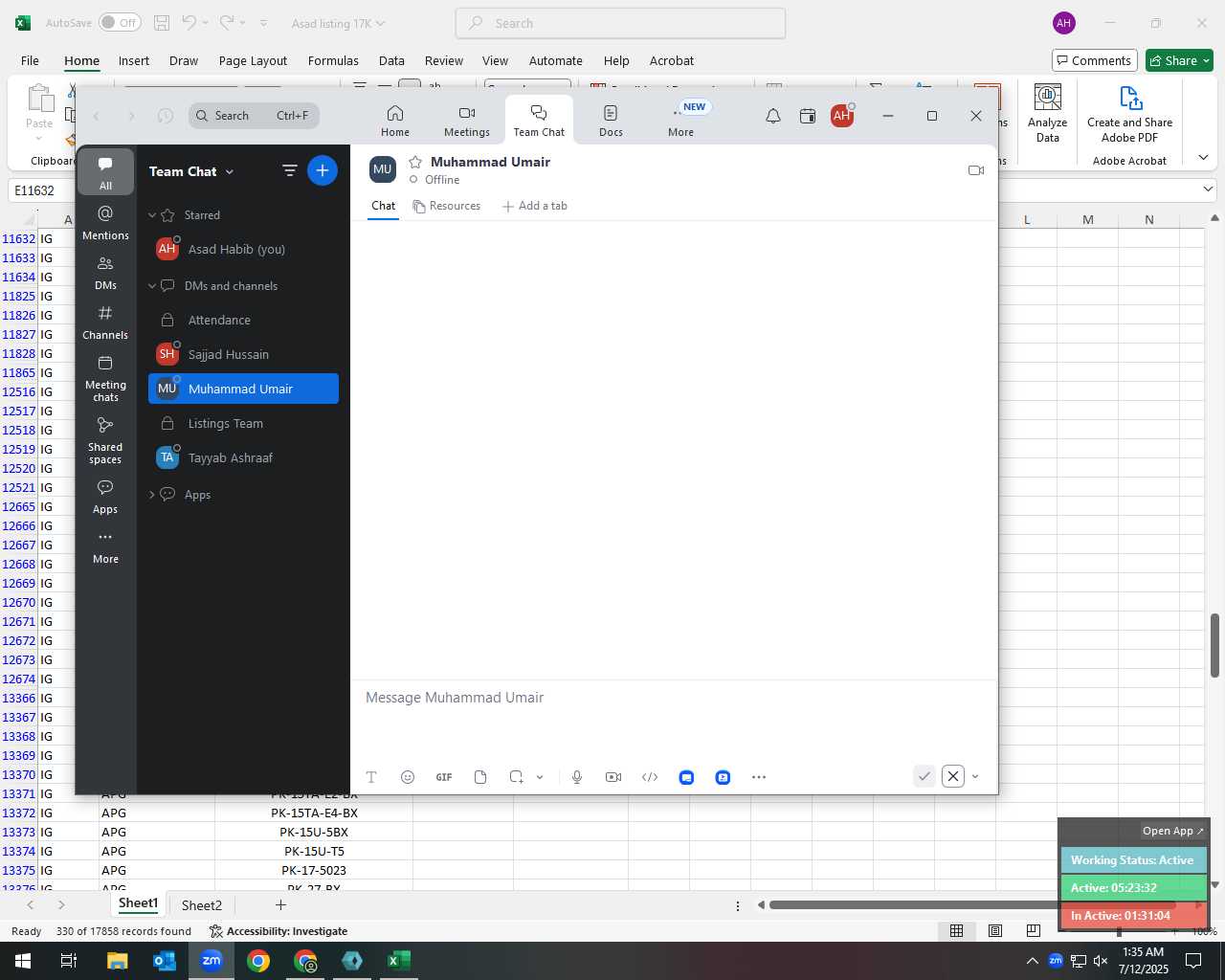1225x980 pixels.
Task: Filter Team Chat list
Action: click(x=289, y=171)
